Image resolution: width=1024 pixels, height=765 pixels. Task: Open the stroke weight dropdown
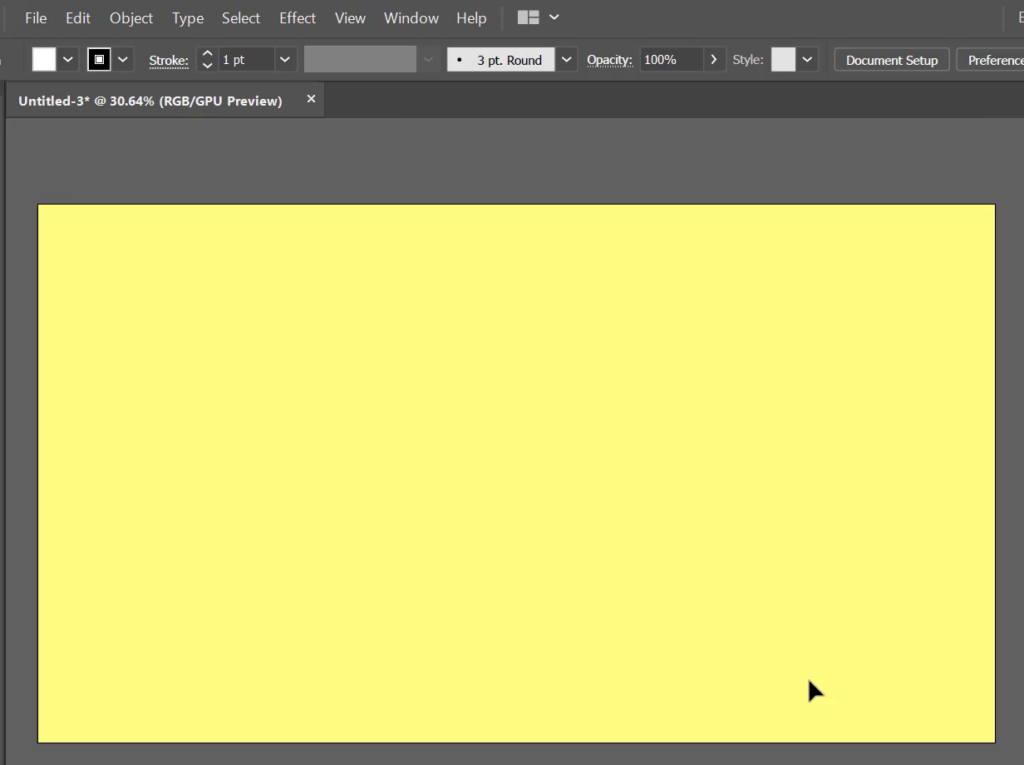284,59
